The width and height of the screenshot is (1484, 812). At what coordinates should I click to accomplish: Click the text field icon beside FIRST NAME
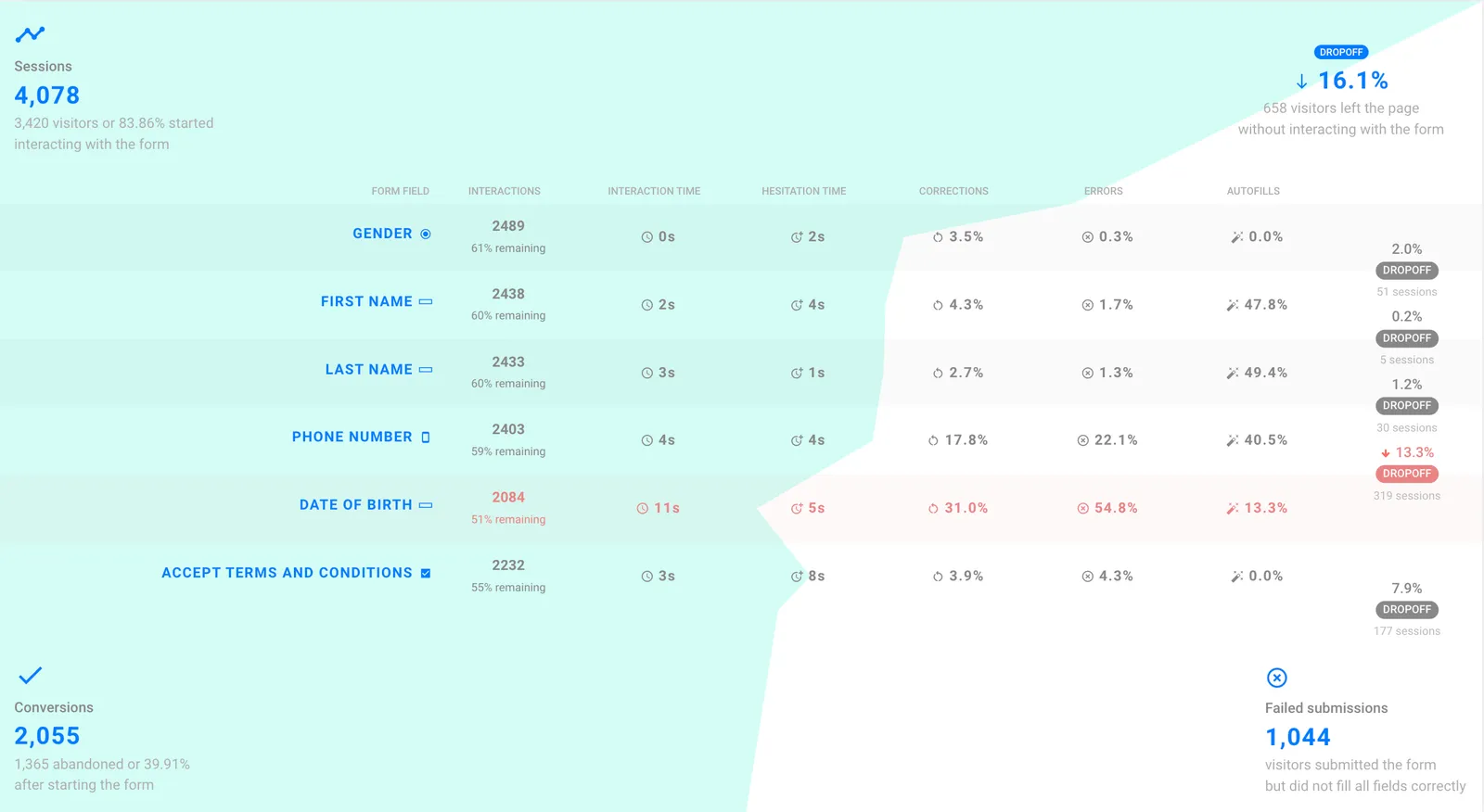pyautogui.click(x=426, y=301)
